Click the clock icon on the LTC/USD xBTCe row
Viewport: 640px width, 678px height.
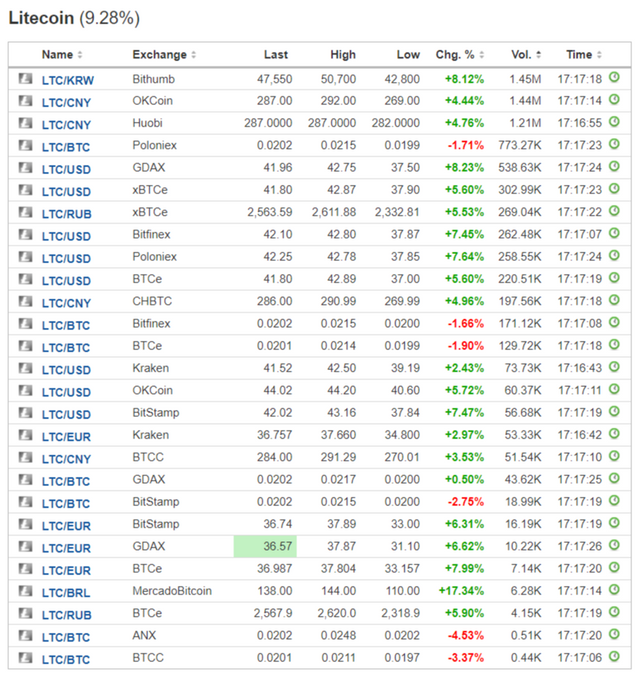614,189
